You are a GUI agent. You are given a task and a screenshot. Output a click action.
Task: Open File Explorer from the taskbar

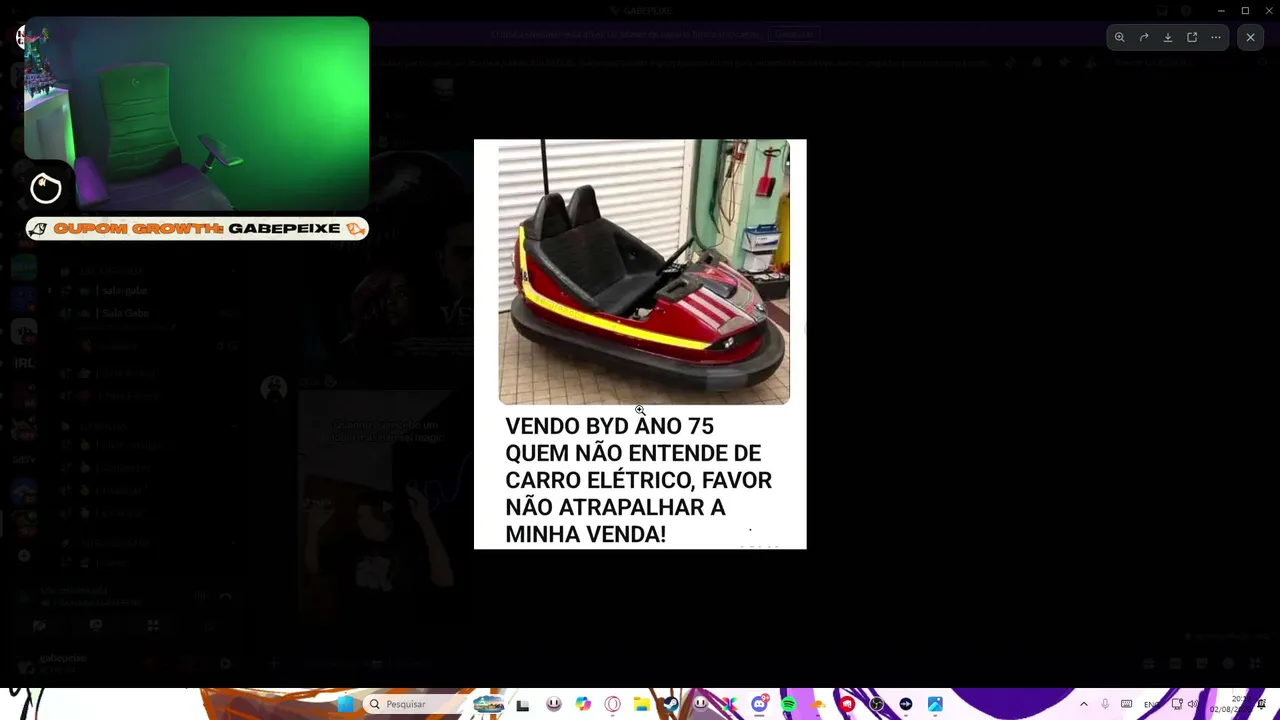pyautogui.click(x=642, y=704)
